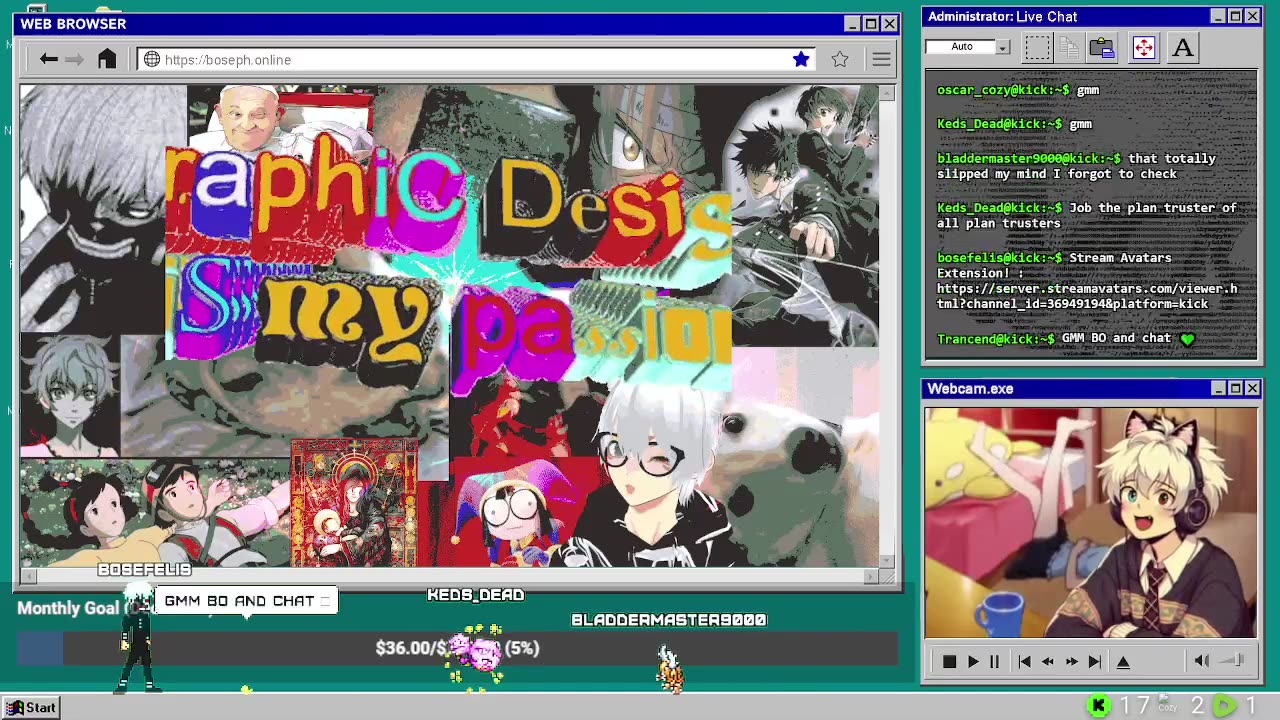
Task: Click the 'GMM BO AND CHAT' speech bubble
Action: 245,601
